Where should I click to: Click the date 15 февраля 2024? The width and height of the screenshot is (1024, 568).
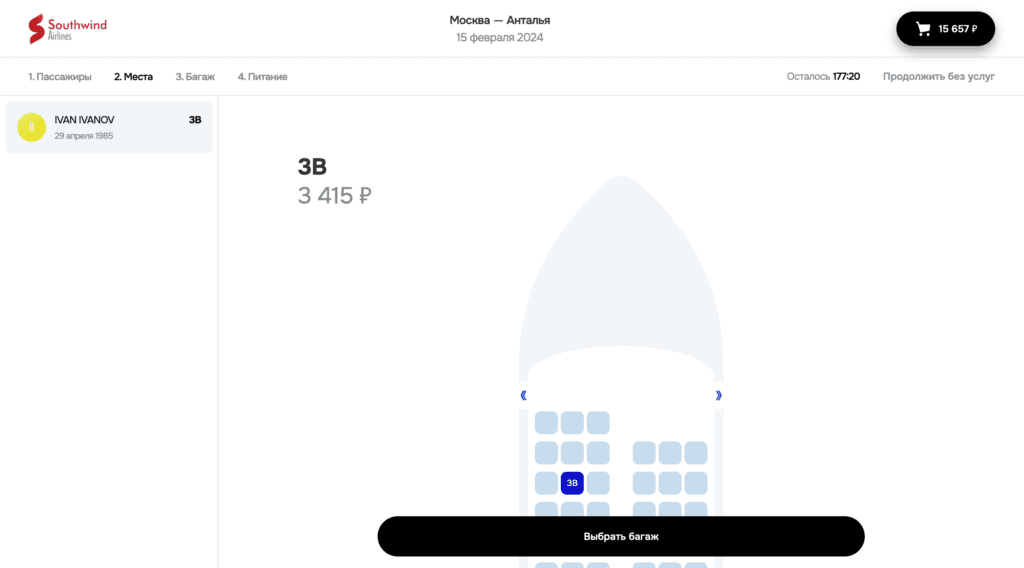coord(500,37)
